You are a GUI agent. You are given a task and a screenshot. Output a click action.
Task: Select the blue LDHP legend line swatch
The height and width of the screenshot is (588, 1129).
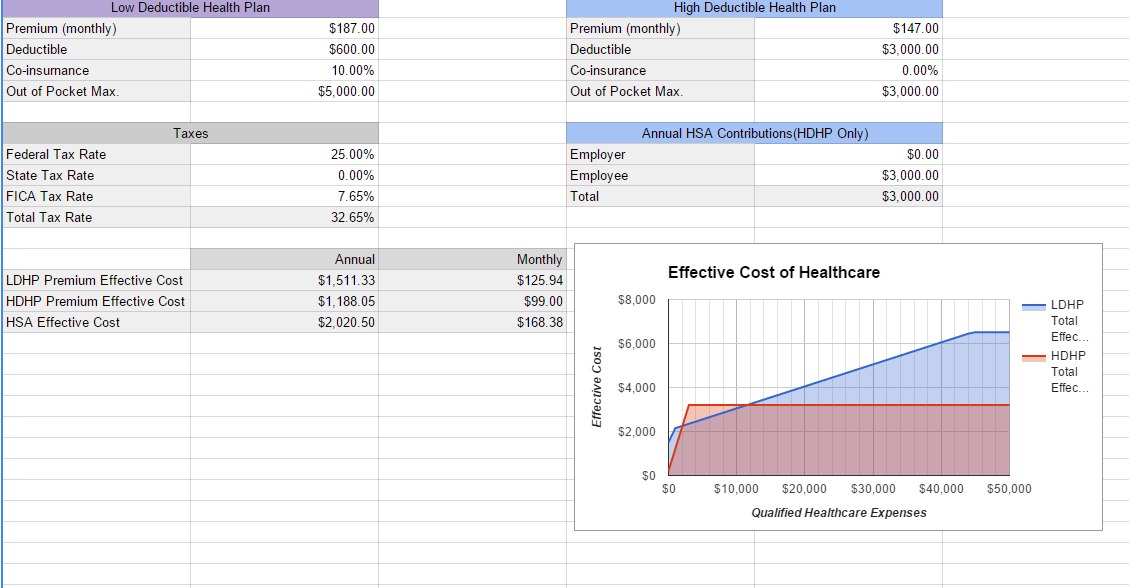1033,305
